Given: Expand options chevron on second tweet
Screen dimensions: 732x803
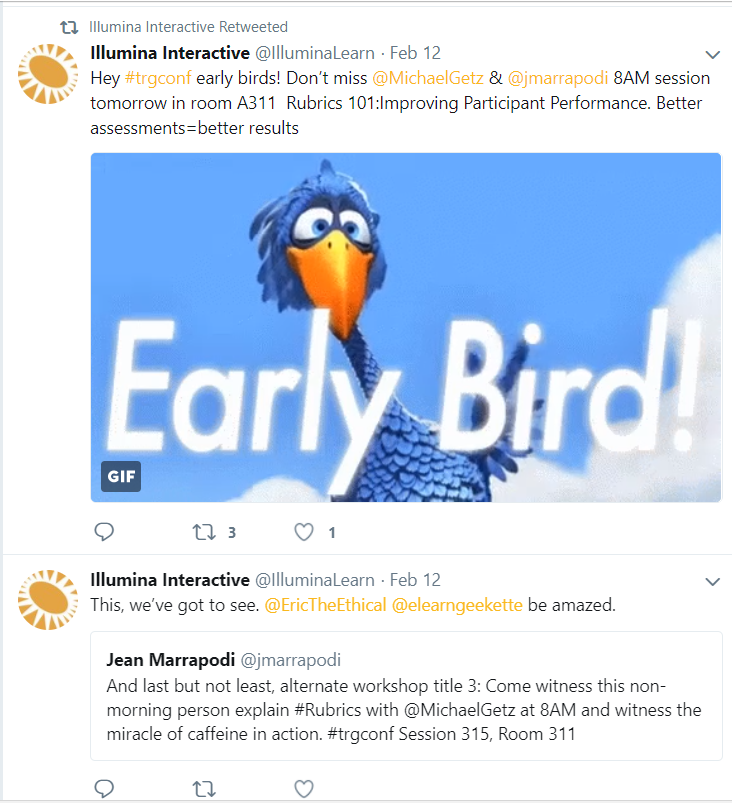Looking at the screenshot, I should click(713, 582).
